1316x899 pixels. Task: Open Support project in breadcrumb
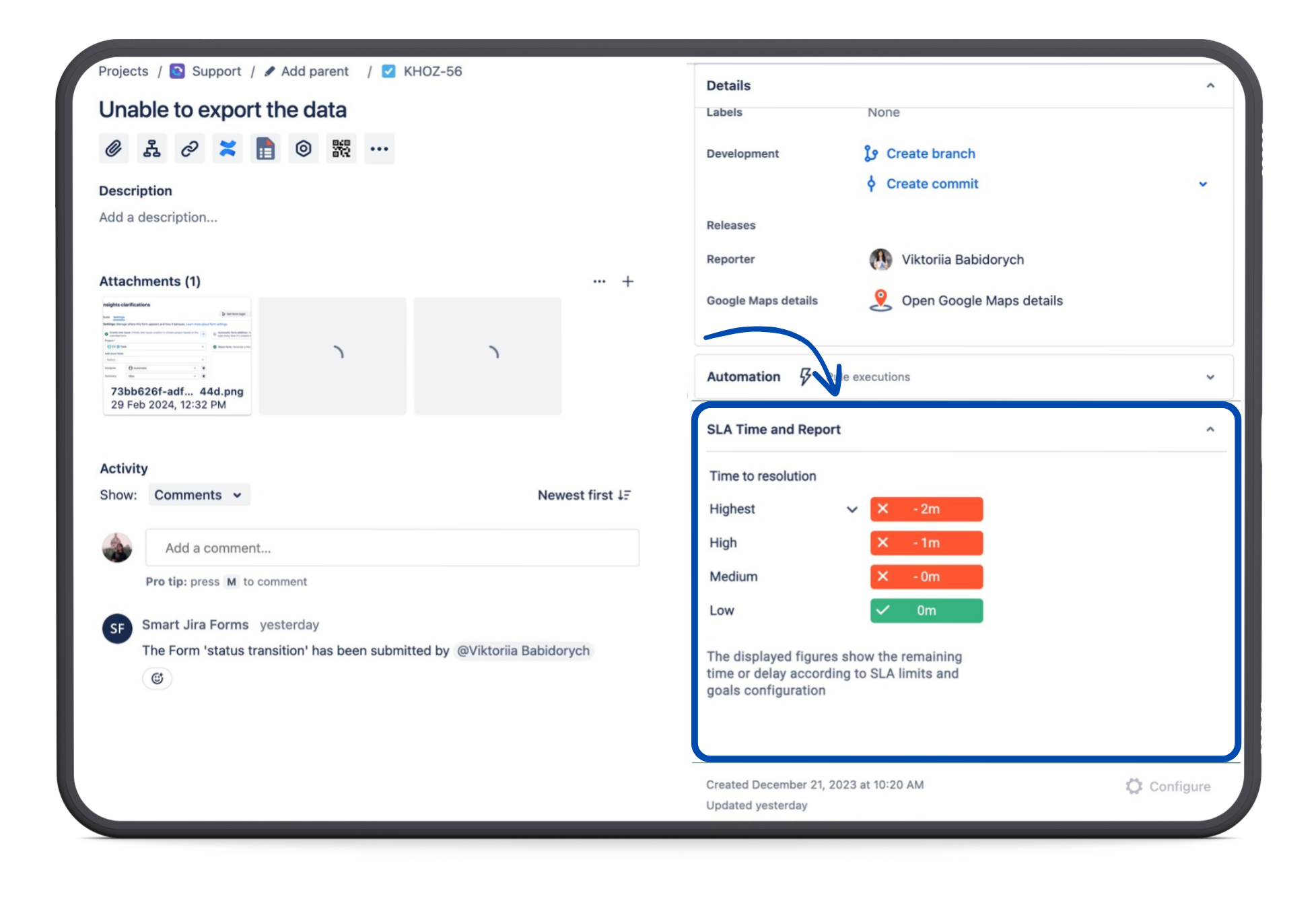(x=215, y=71)
